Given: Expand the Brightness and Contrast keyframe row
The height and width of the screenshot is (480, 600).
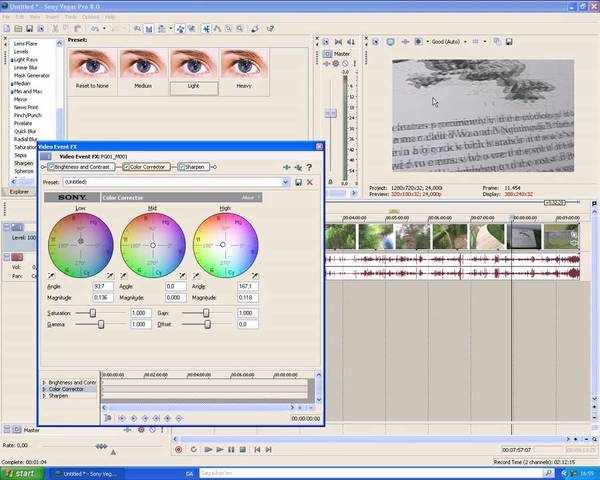Looking at the screenshot, I should (x=44, y=382).
